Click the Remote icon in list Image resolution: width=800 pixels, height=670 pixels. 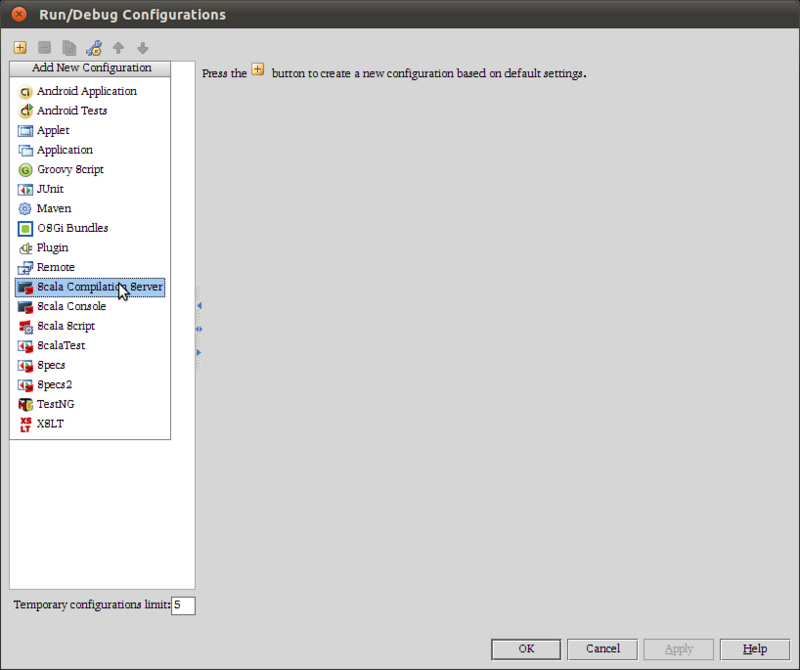[25, 267]
